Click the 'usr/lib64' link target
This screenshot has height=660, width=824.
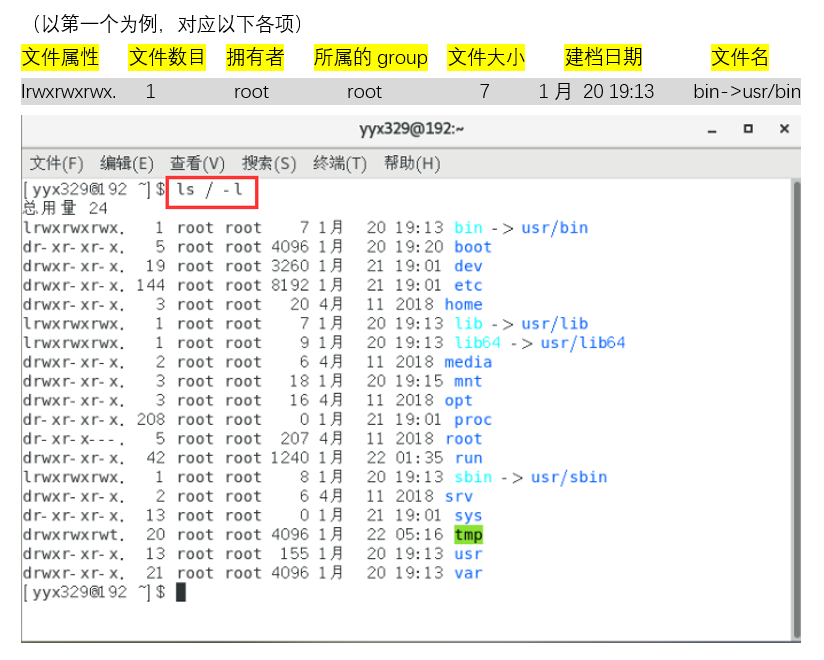pyautogui.click(x=583, y=343)
